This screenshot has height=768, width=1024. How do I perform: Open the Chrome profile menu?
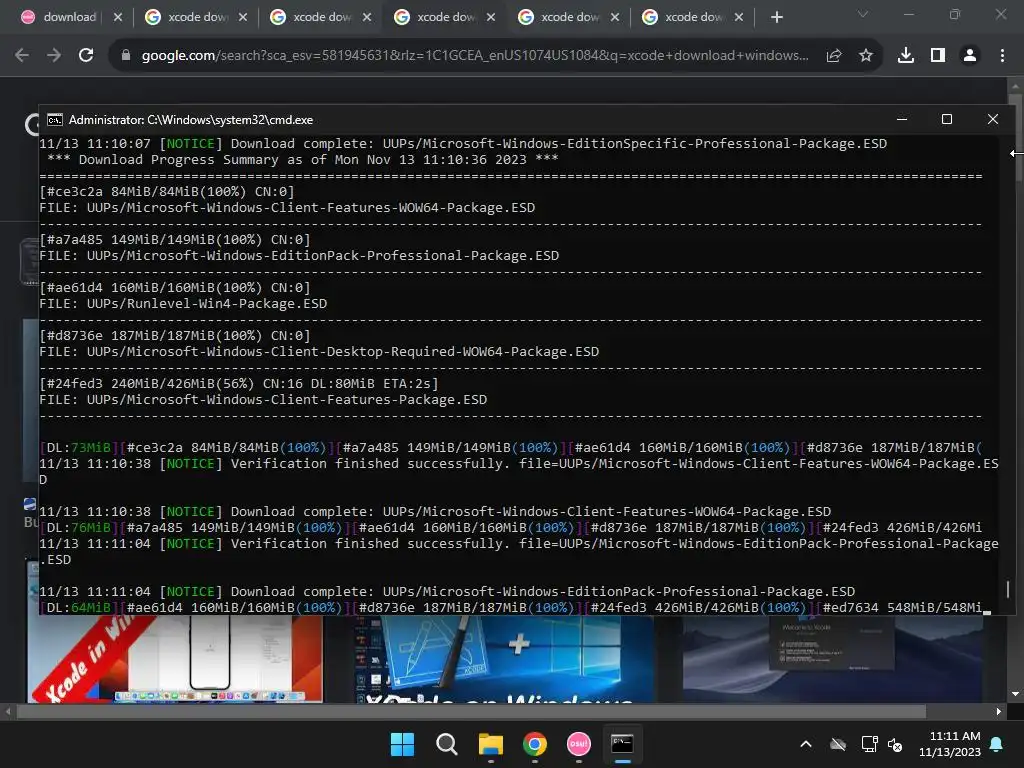pyautogui.click(x=970, y=56)
